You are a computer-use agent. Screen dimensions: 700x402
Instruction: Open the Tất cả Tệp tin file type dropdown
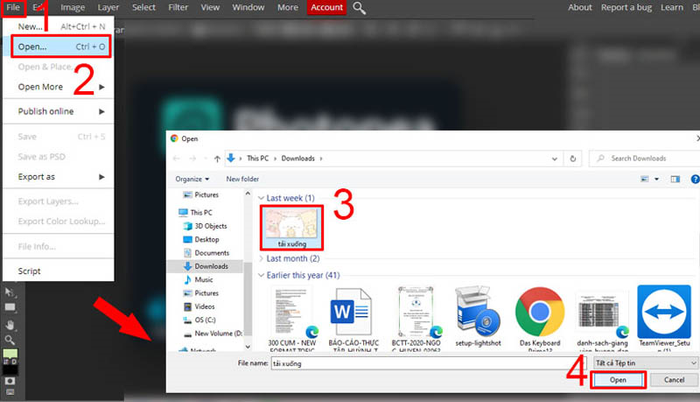pos(646,363)
